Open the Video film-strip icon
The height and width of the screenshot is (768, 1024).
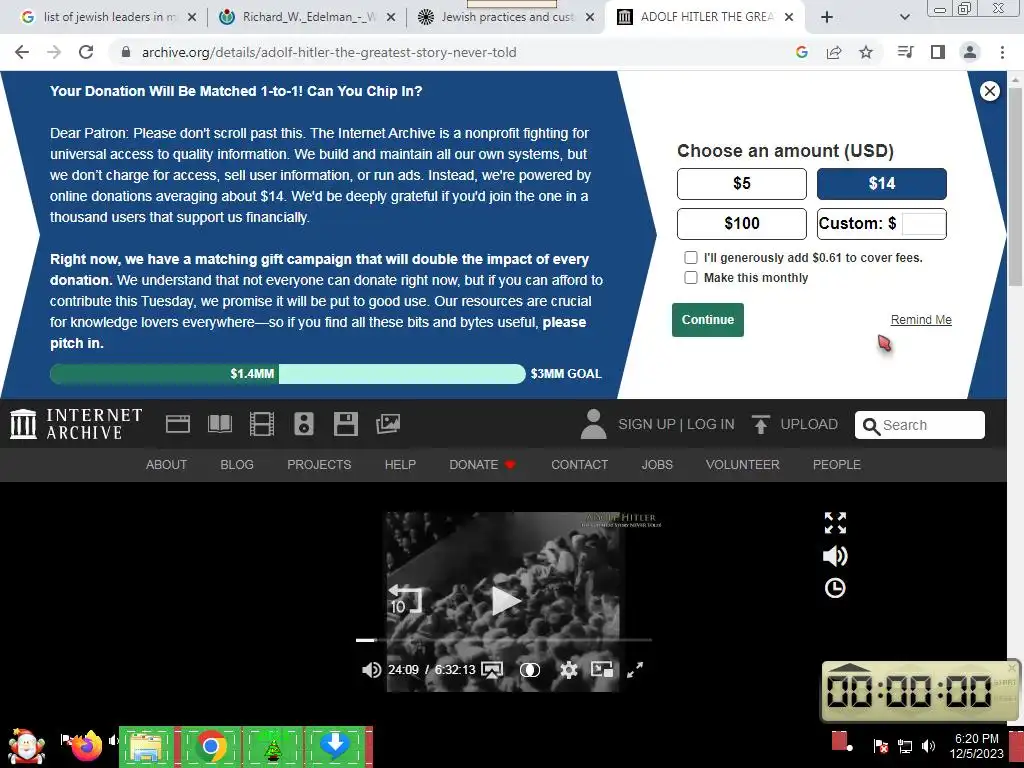point(261,424)
